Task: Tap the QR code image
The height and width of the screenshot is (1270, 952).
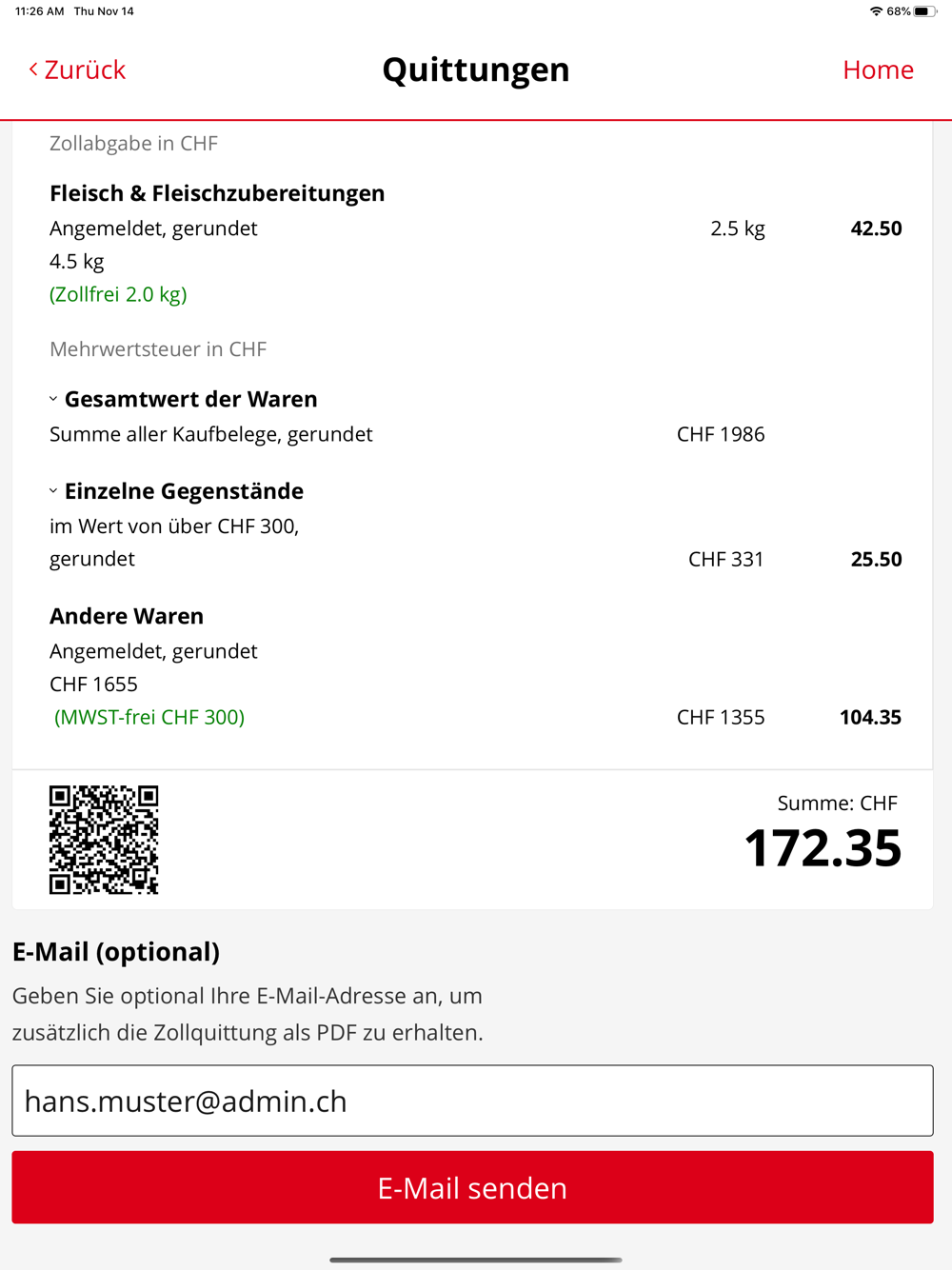Action: coord(104,840)
